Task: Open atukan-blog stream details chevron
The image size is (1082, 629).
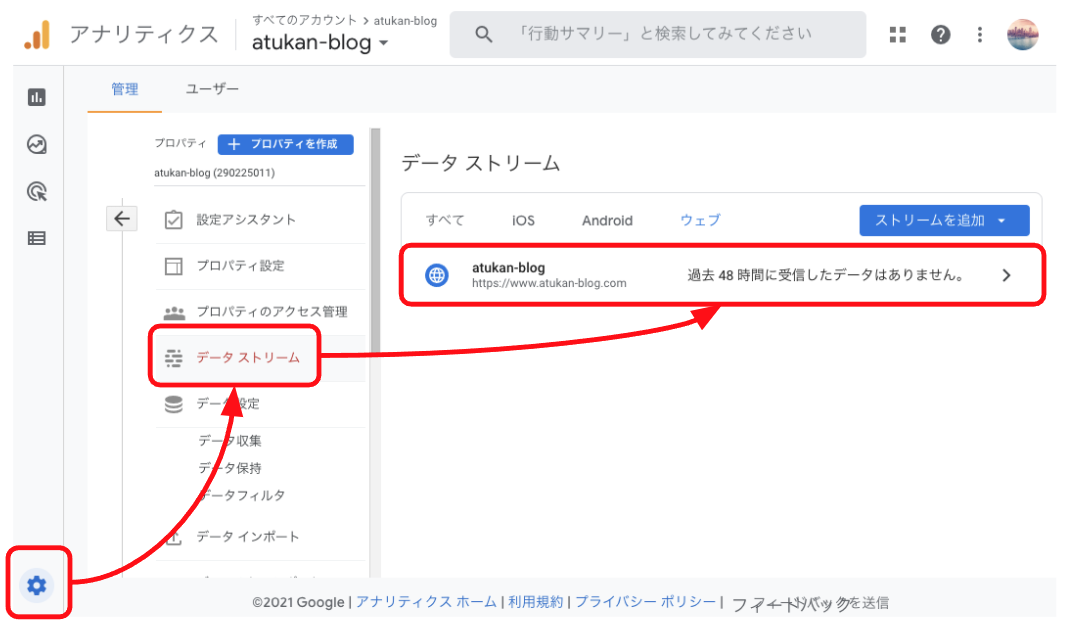Action: [x=1006, y=275]
